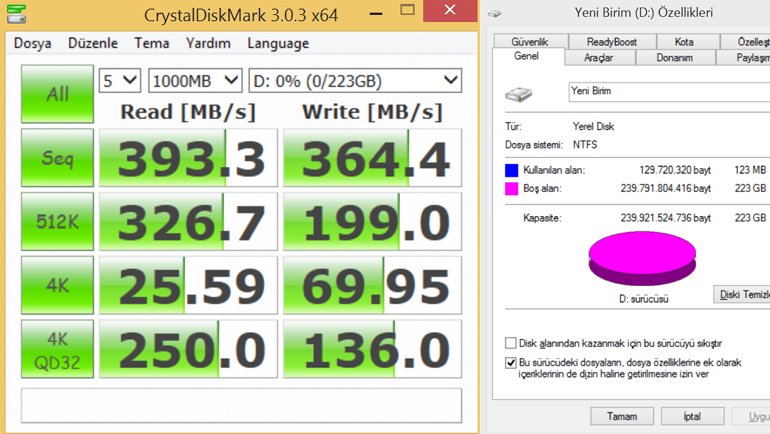The height and width of the screenshot is (434, 770).
Task: Open the Dosya menu
Action: [x=33, y=44]
